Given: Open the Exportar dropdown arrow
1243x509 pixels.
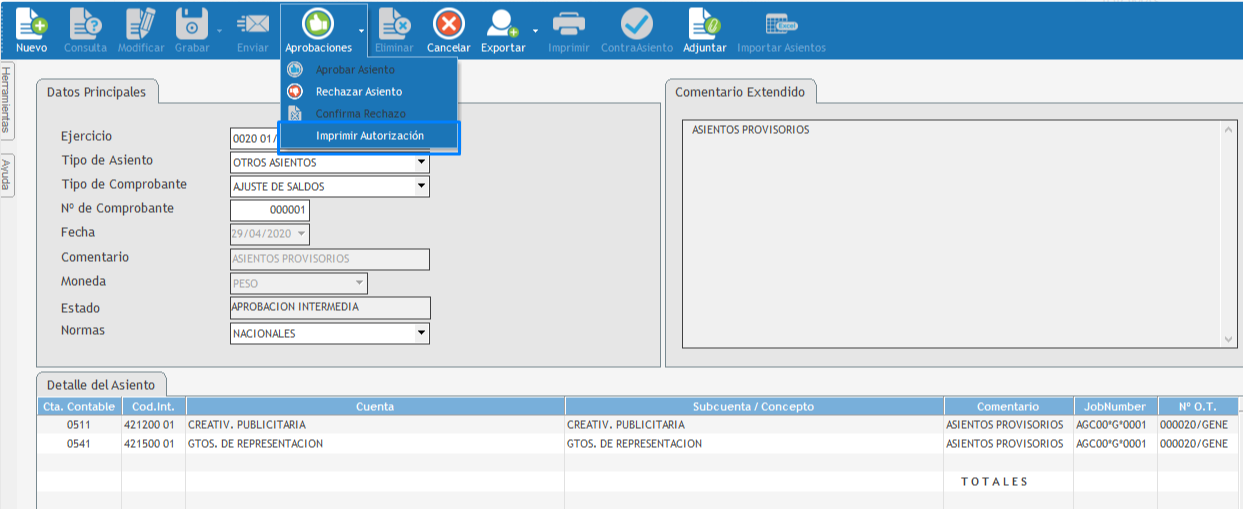Looking at the screenshot, I should [x=535, y=31].
